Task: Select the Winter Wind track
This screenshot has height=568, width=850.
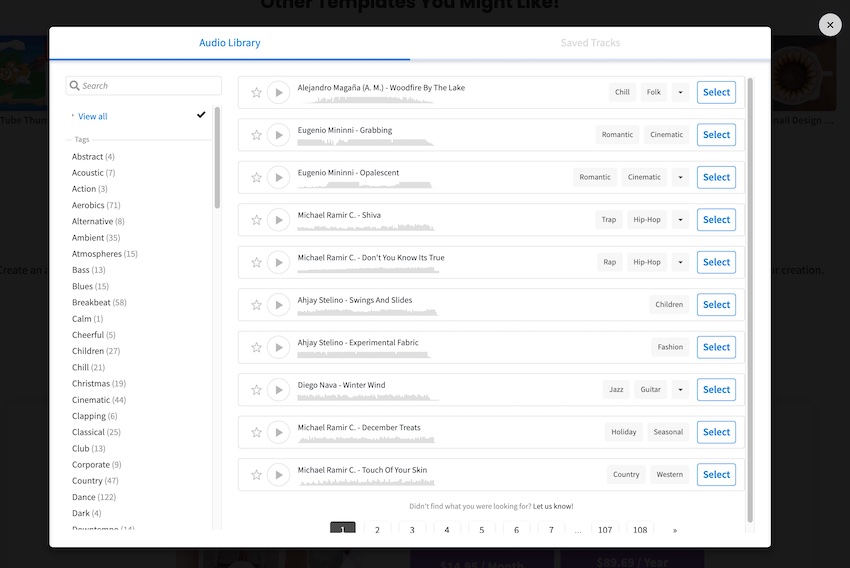Action: tap(716, 390)
